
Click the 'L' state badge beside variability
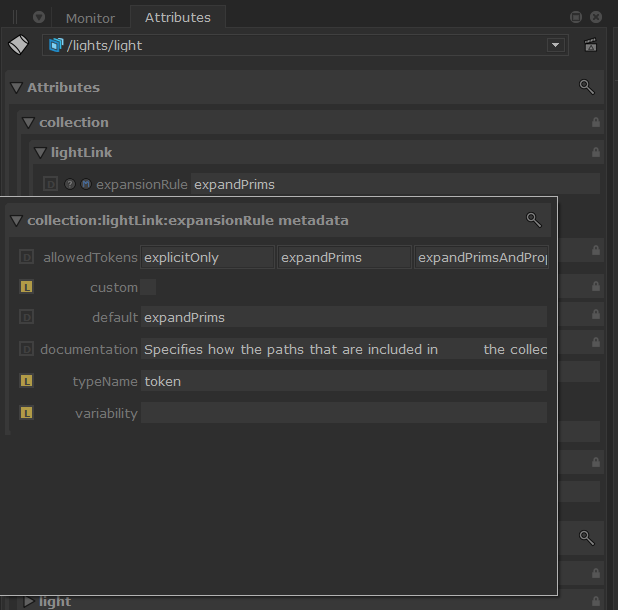(x=27, y=413)
